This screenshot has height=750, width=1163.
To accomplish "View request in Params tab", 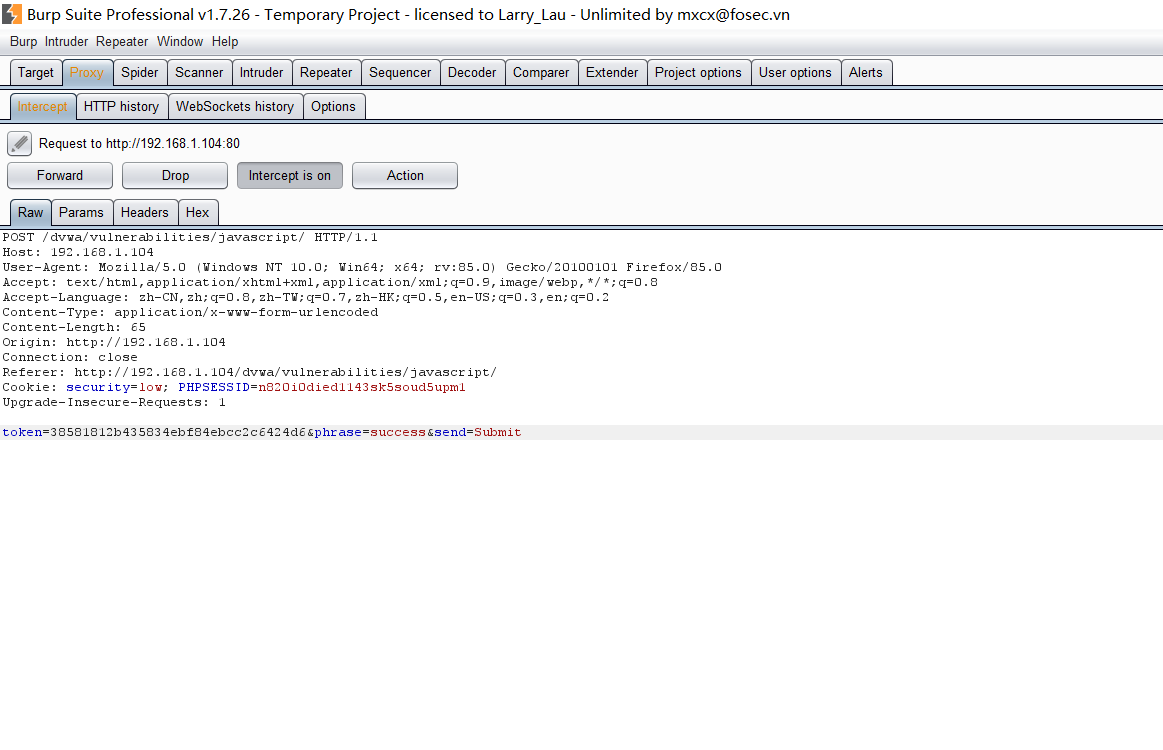I will click(x=81, y=212).
